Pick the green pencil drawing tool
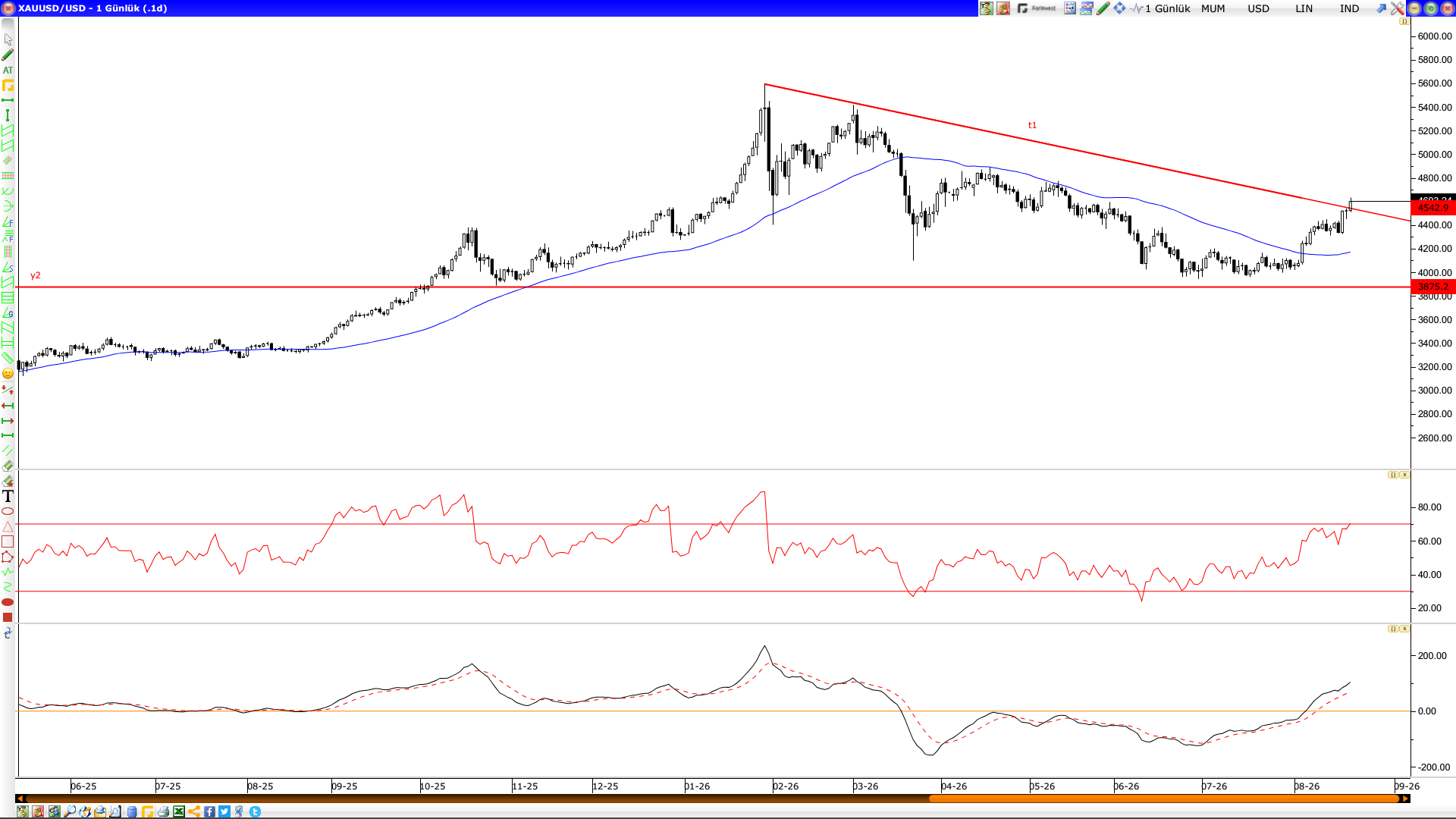 pos(8,55)
